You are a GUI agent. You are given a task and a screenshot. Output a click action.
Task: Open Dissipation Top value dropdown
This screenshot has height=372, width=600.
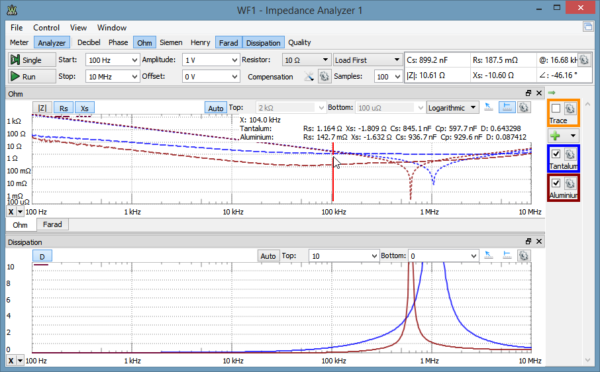(374, 256)
